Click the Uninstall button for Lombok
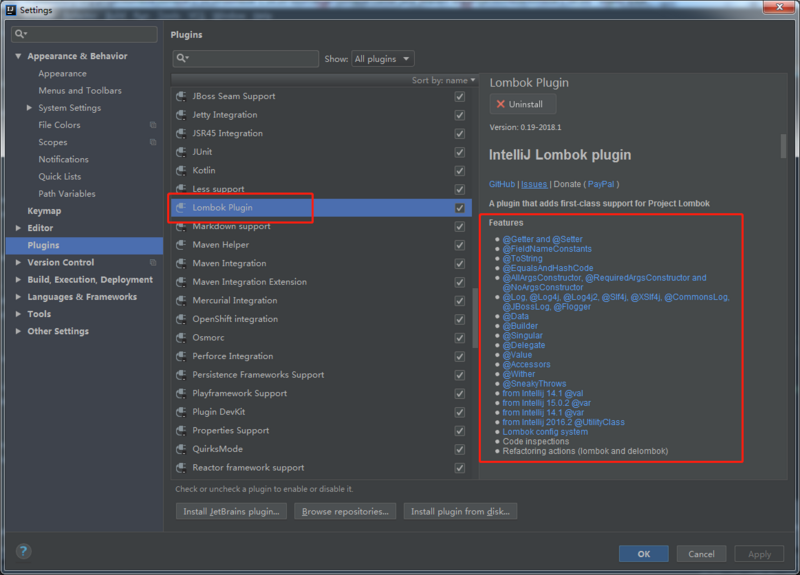Viewport: 800px width, 575px height. tap(523, 104)
